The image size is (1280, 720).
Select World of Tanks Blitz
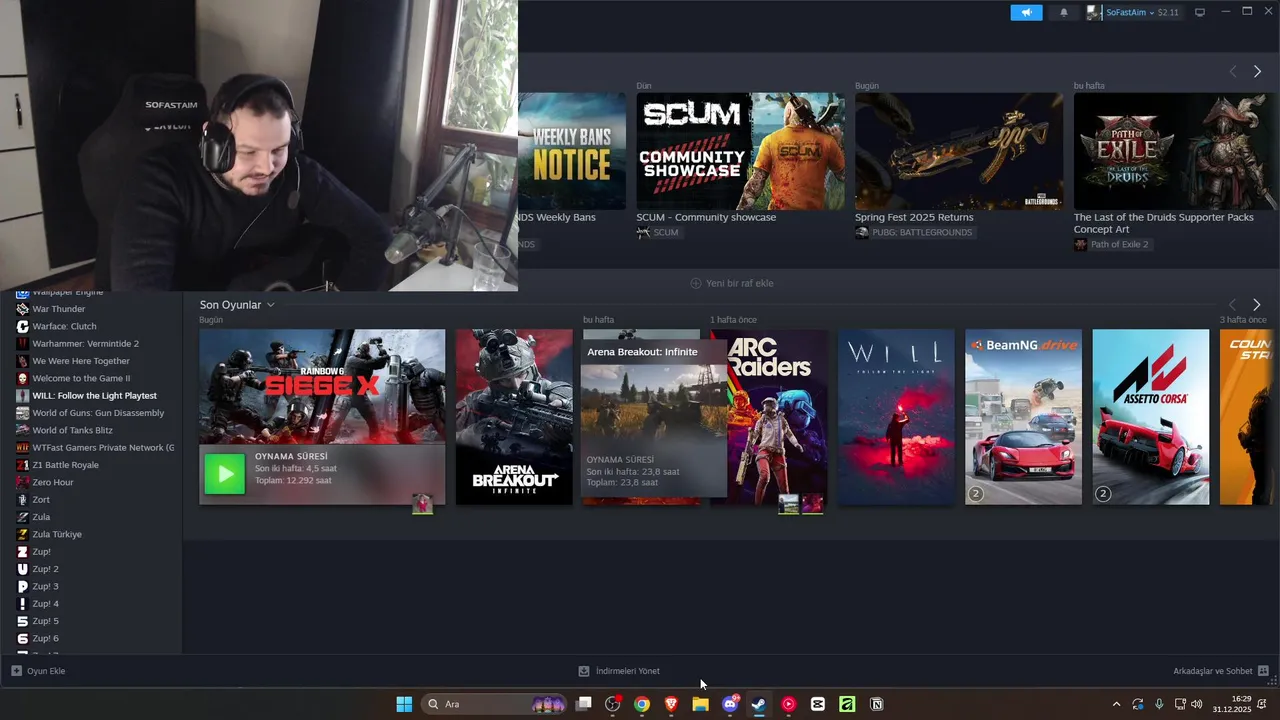(72, 430)
